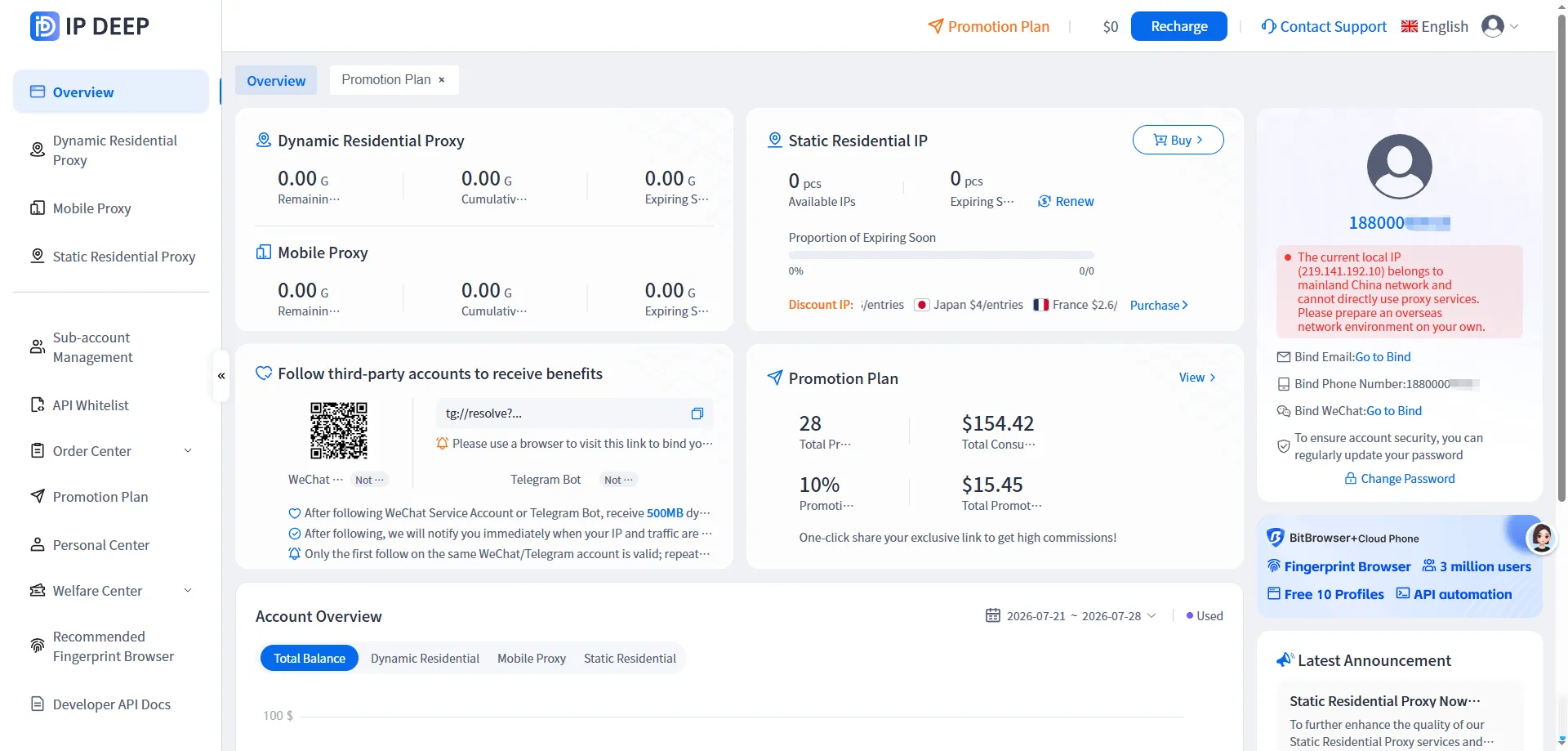Image resolution: width=1568 pixels, height=751 pixels.
Task: Open the English language dropdown
Action: [x=1435, y=26]
